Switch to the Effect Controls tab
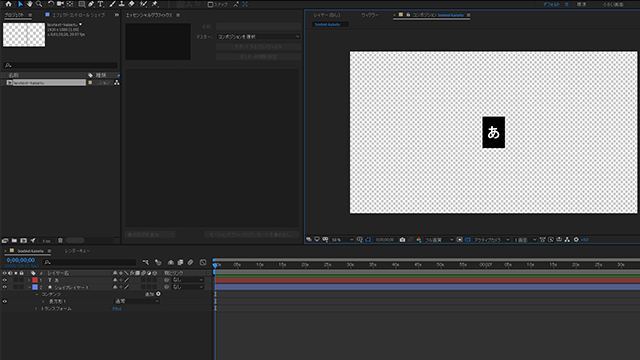 pos(78,15)
